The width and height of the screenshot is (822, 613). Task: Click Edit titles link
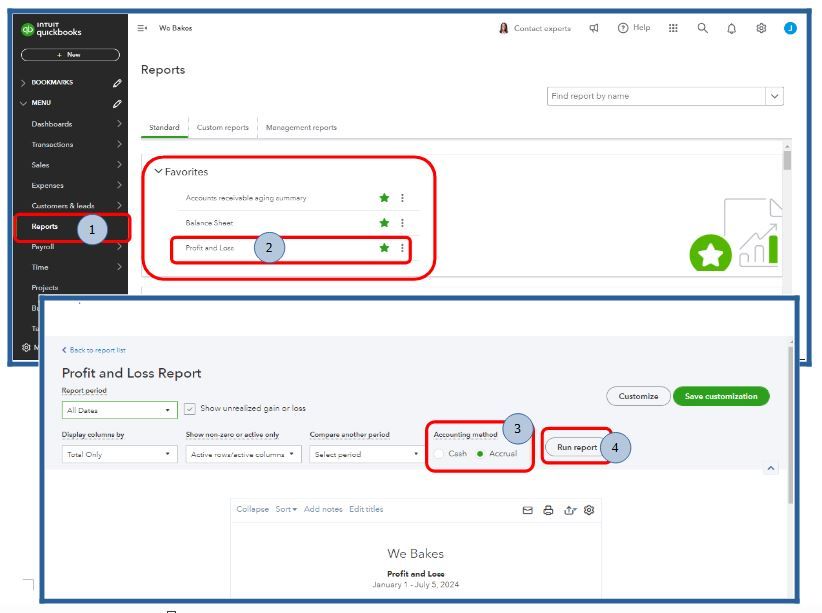(366, 509)
